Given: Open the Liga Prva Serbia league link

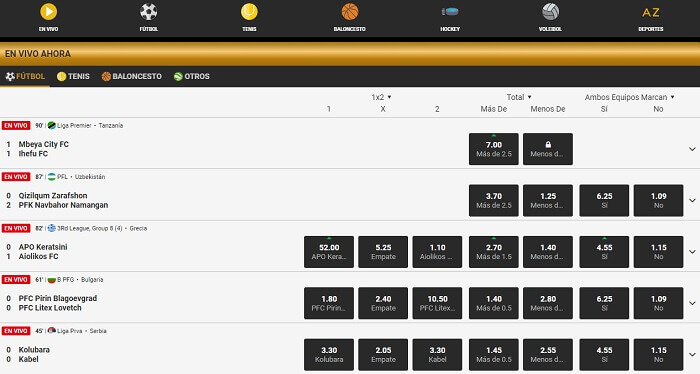Looking at the screenshot, I should pyautogui.click(x=82, y=331).
